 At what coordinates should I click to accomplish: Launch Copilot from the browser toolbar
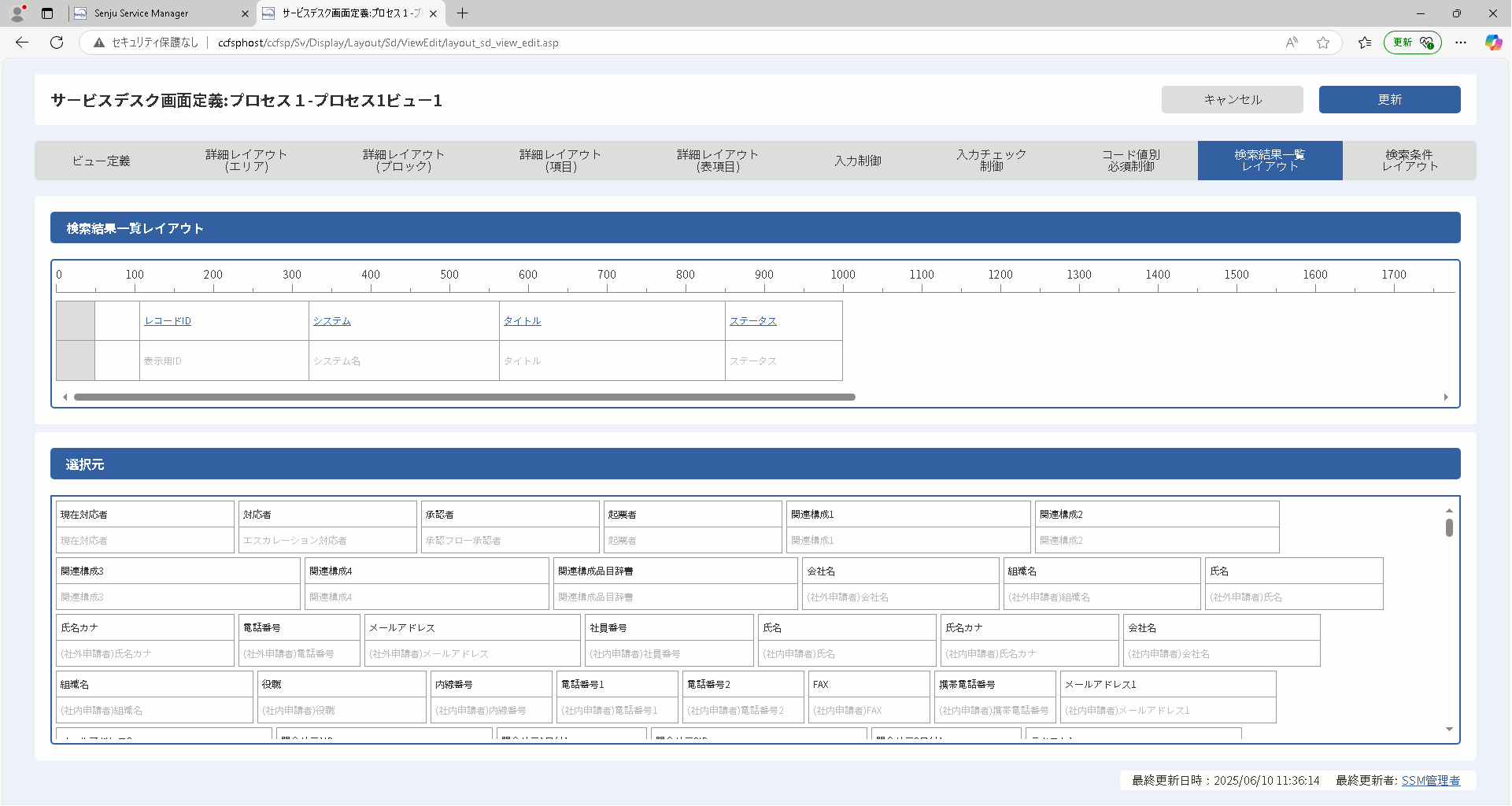pos(1493,43)
